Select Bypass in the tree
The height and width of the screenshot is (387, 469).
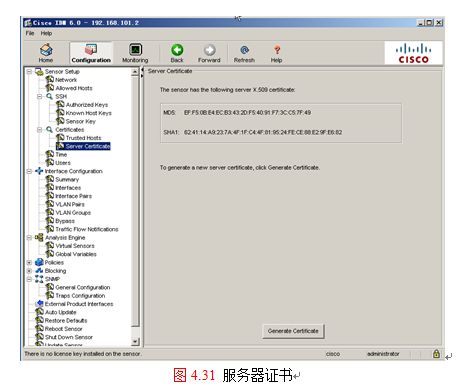pyautogui.click(x=65, y=221)
